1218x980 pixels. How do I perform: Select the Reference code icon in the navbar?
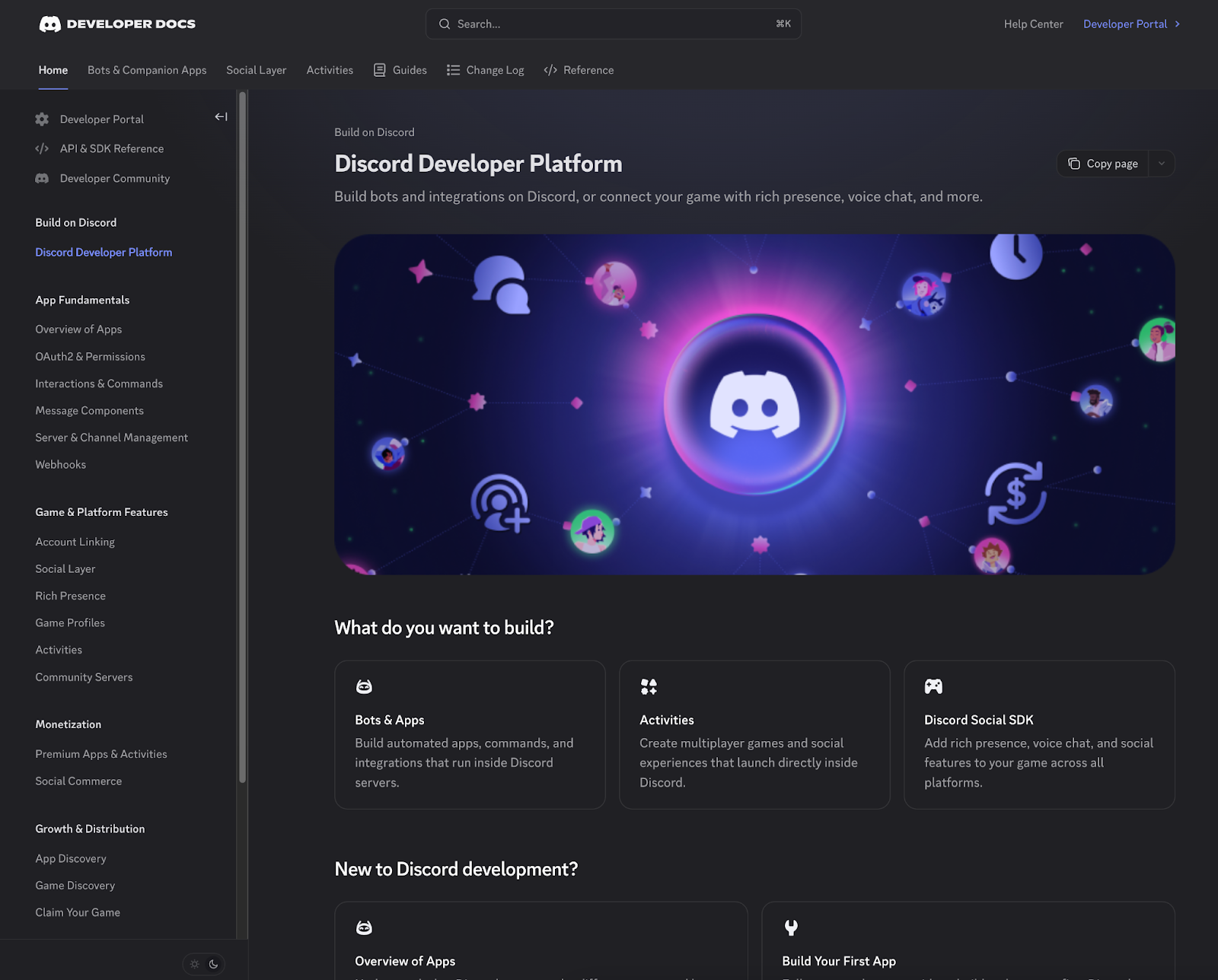551,69
